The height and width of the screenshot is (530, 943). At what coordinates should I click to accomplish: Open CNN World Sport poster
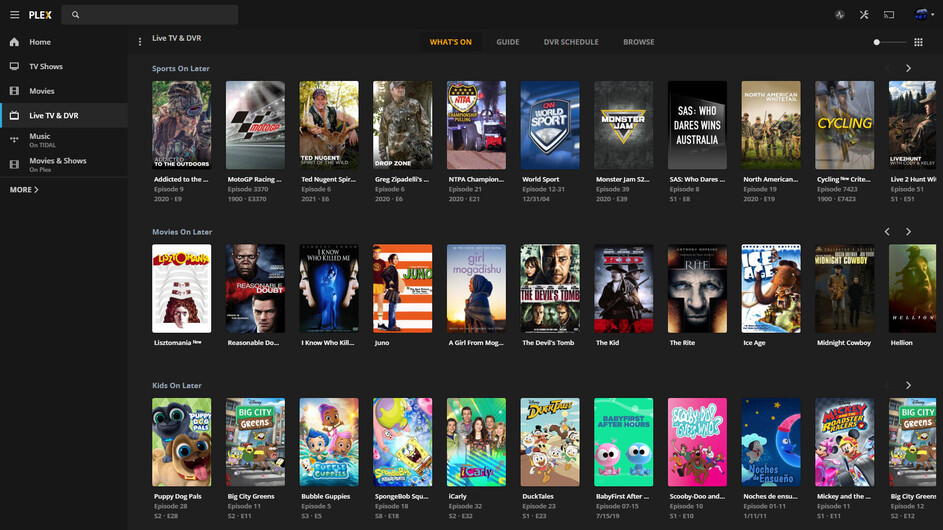(x=550, y=125)
